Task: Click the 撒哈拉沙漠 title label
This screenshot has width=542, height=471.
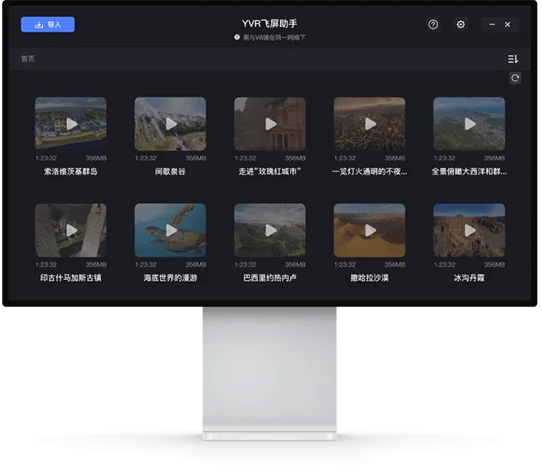Action: pyautogui.click(x=370, y=278)
